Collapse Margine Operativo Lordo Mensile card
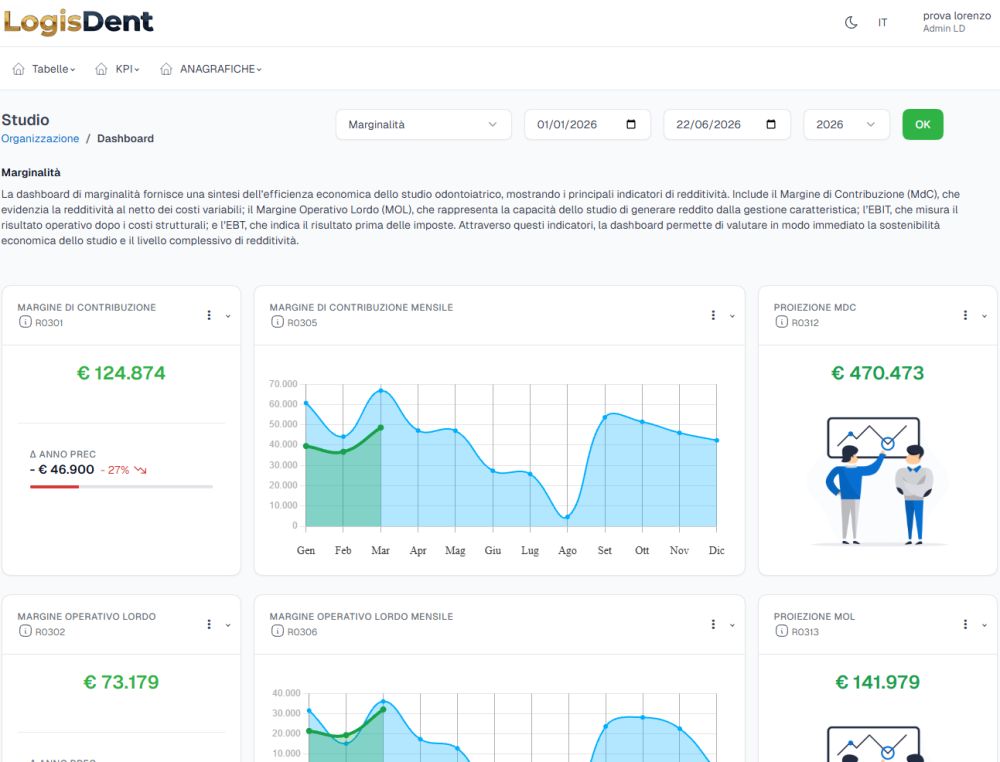1000x762 pixels. pos(732,625)
